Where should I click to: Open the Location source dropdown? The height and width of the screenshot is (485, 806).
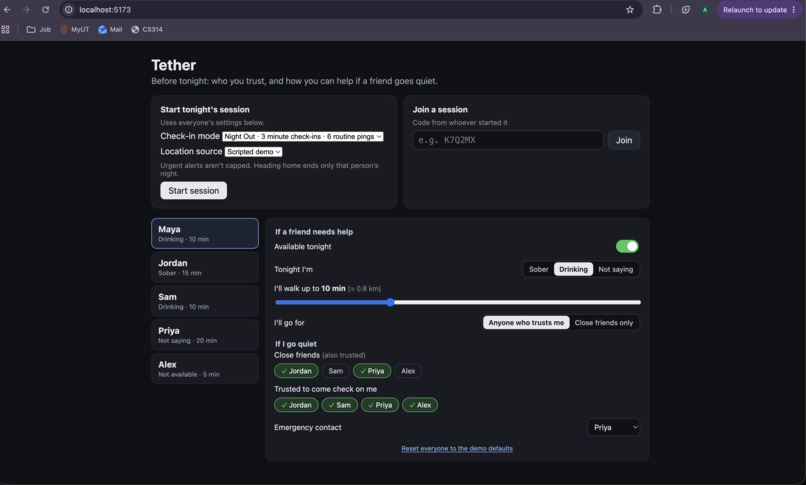click(x=253, y=152)
